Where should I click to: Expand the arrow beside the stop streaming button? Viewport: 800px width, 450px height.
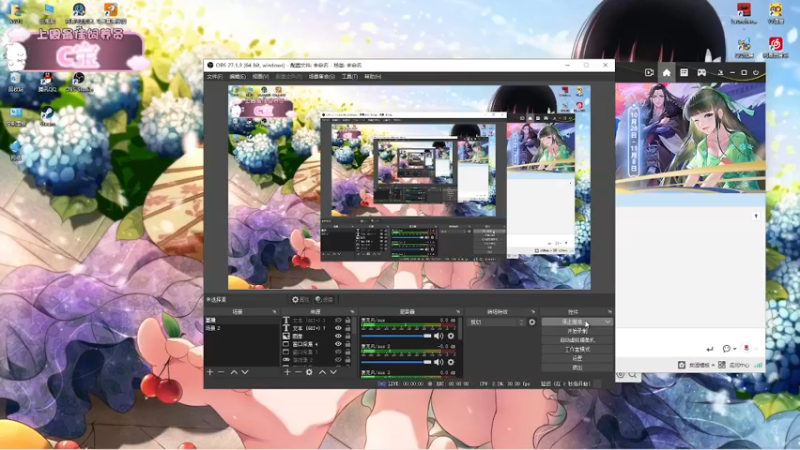(x=607, y=322)
